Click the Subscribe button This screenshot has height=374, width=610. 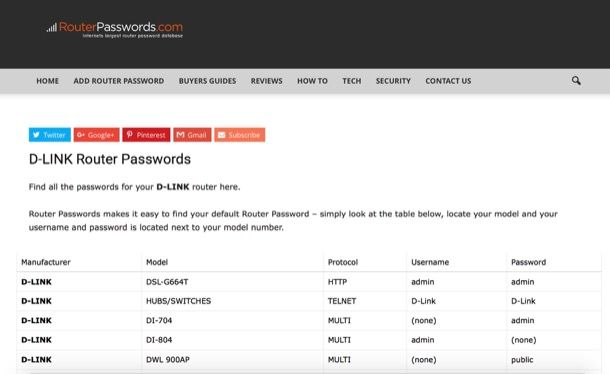[240, 135]
